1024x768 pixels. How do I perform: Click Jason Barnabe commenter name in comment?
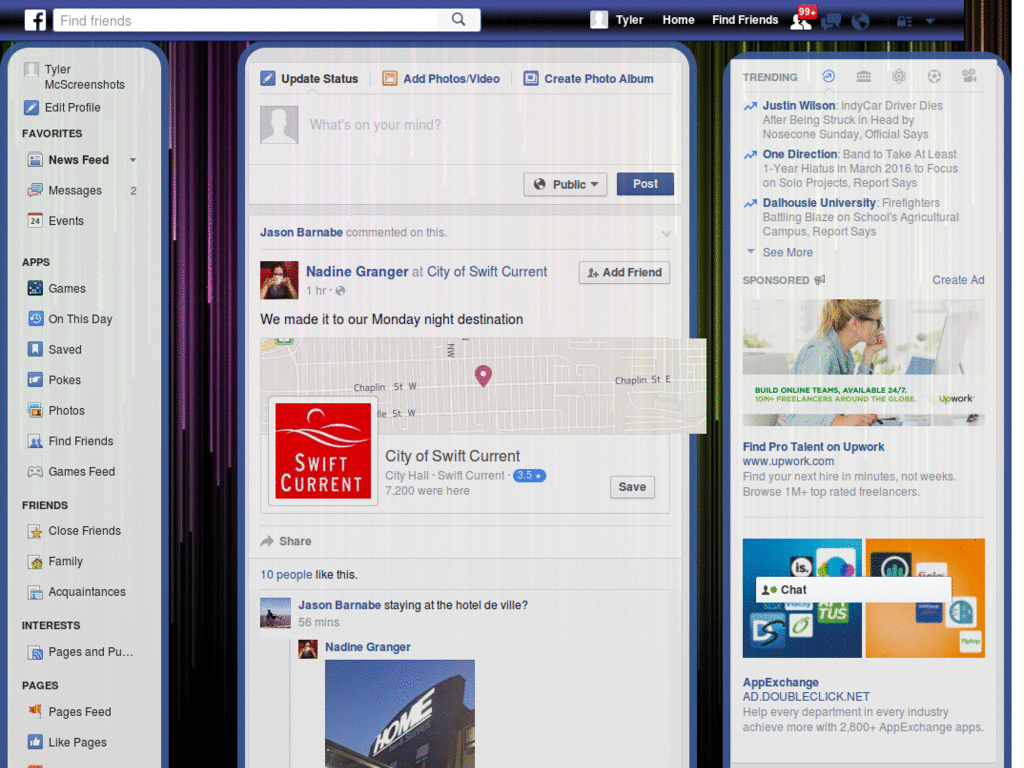339,605
